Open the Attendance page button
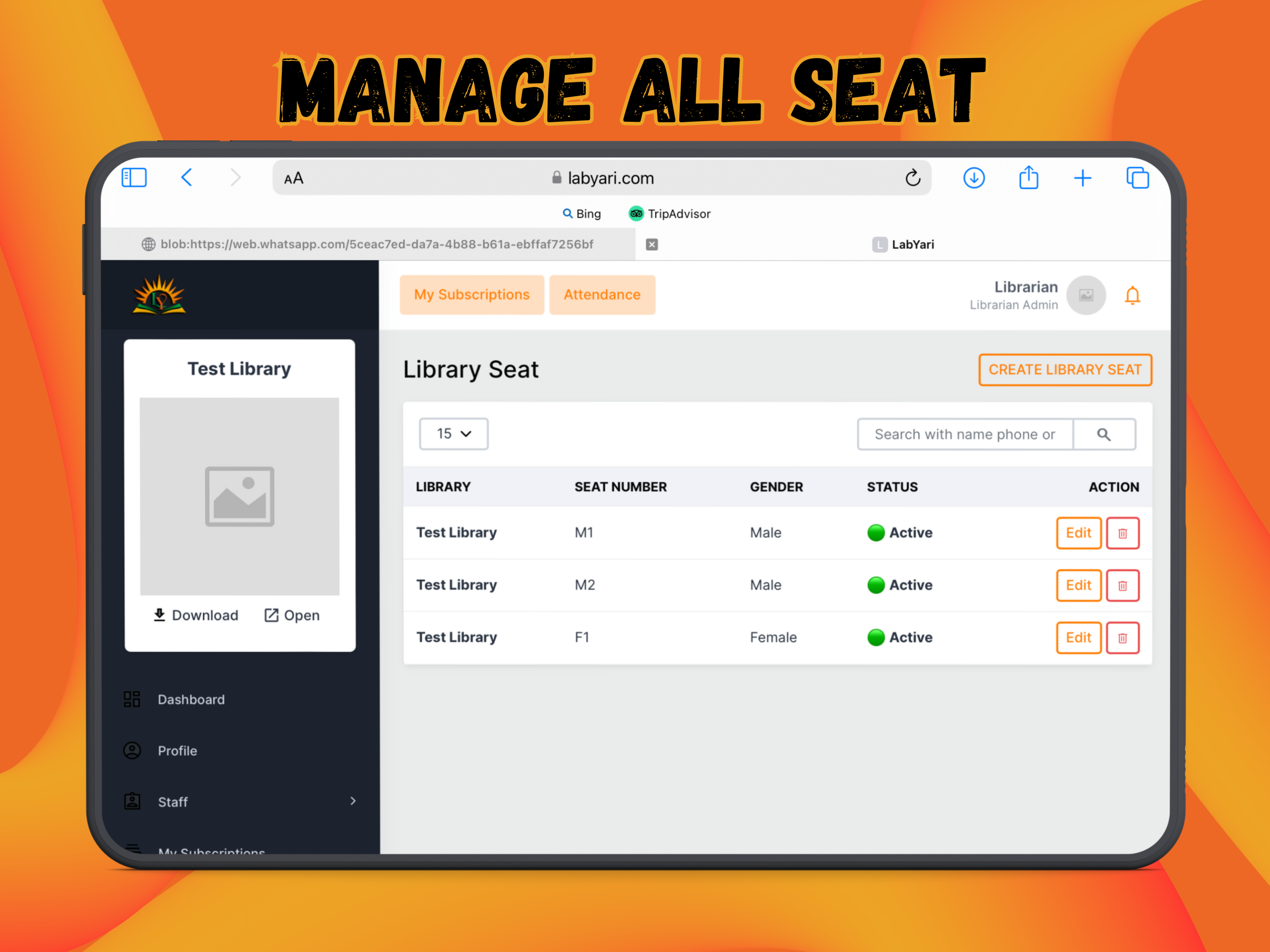Viewport: 1270px width, 952px height. [602, 295]
